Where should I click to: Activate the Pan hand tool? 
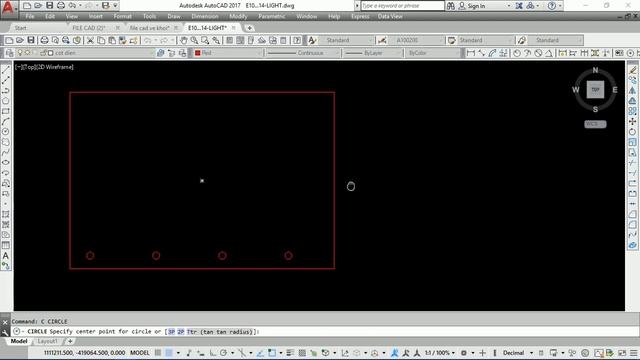coord(184,40)
